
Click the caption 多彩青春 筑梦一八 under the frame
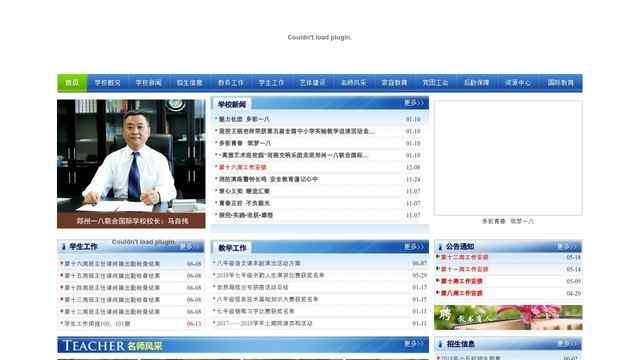point(508,221)
